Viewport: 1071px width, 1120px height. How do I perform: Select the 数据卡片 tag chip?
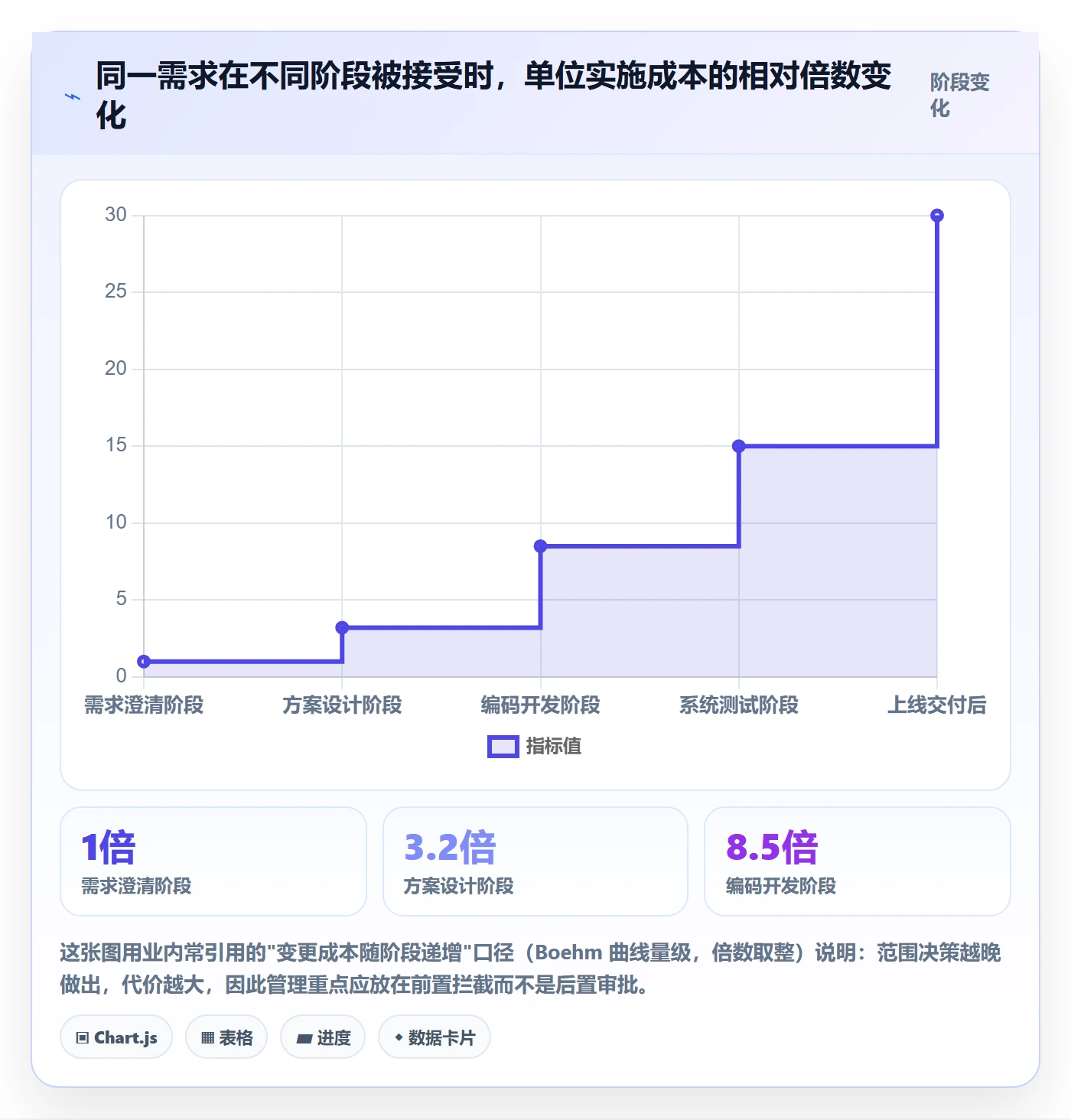pos(435,1037)
